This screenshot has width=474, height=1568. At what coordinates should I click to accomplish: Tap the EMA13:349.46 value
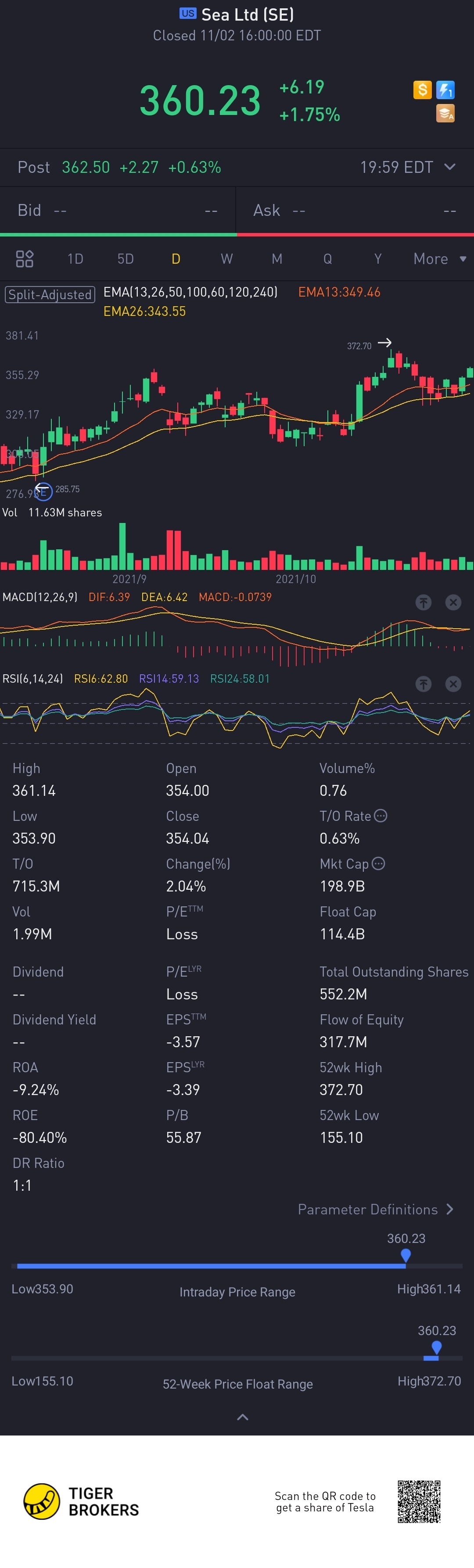(339, 292)
